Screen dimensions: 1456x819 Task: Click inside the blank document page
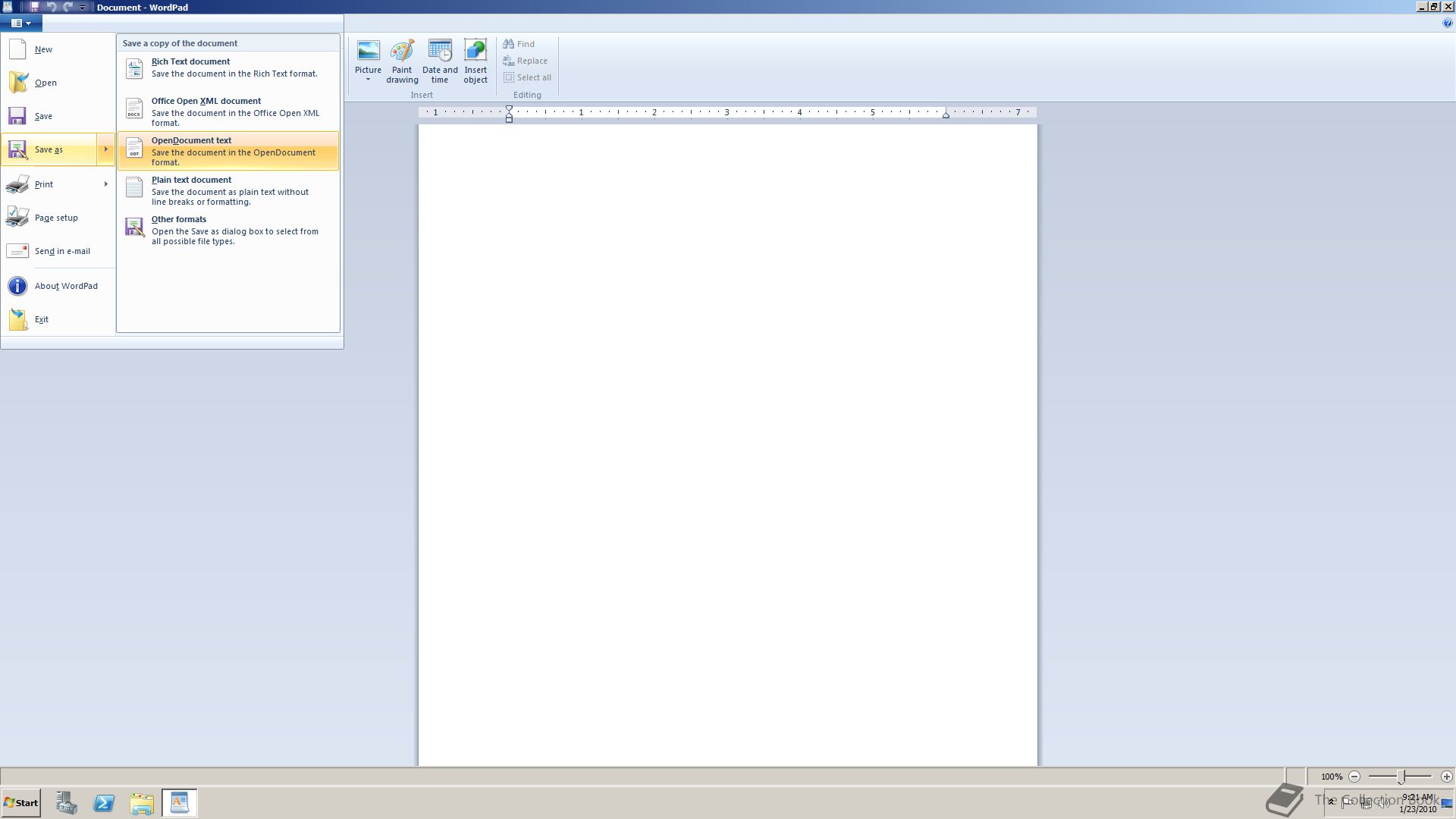click(x=727, y=445)
